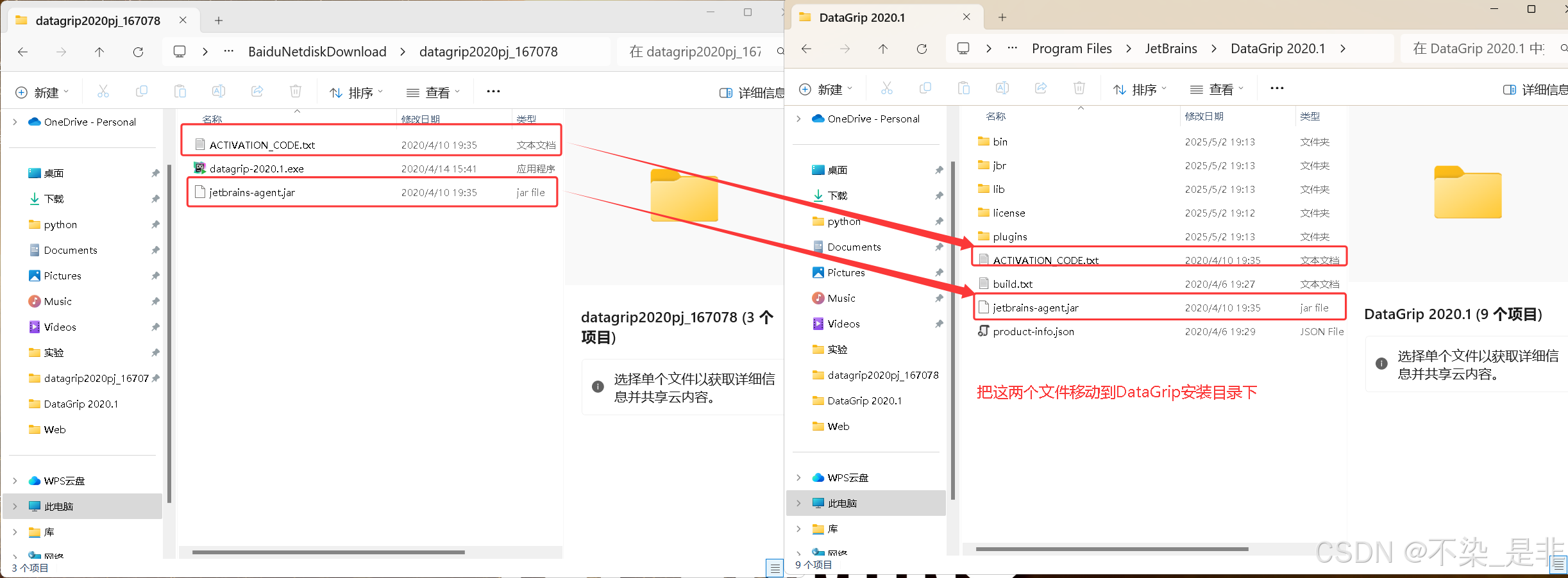Click the PC monitor icon in left address bar
The height and width of the screenshot is (578, 1568).
click(x=180, y=51)
